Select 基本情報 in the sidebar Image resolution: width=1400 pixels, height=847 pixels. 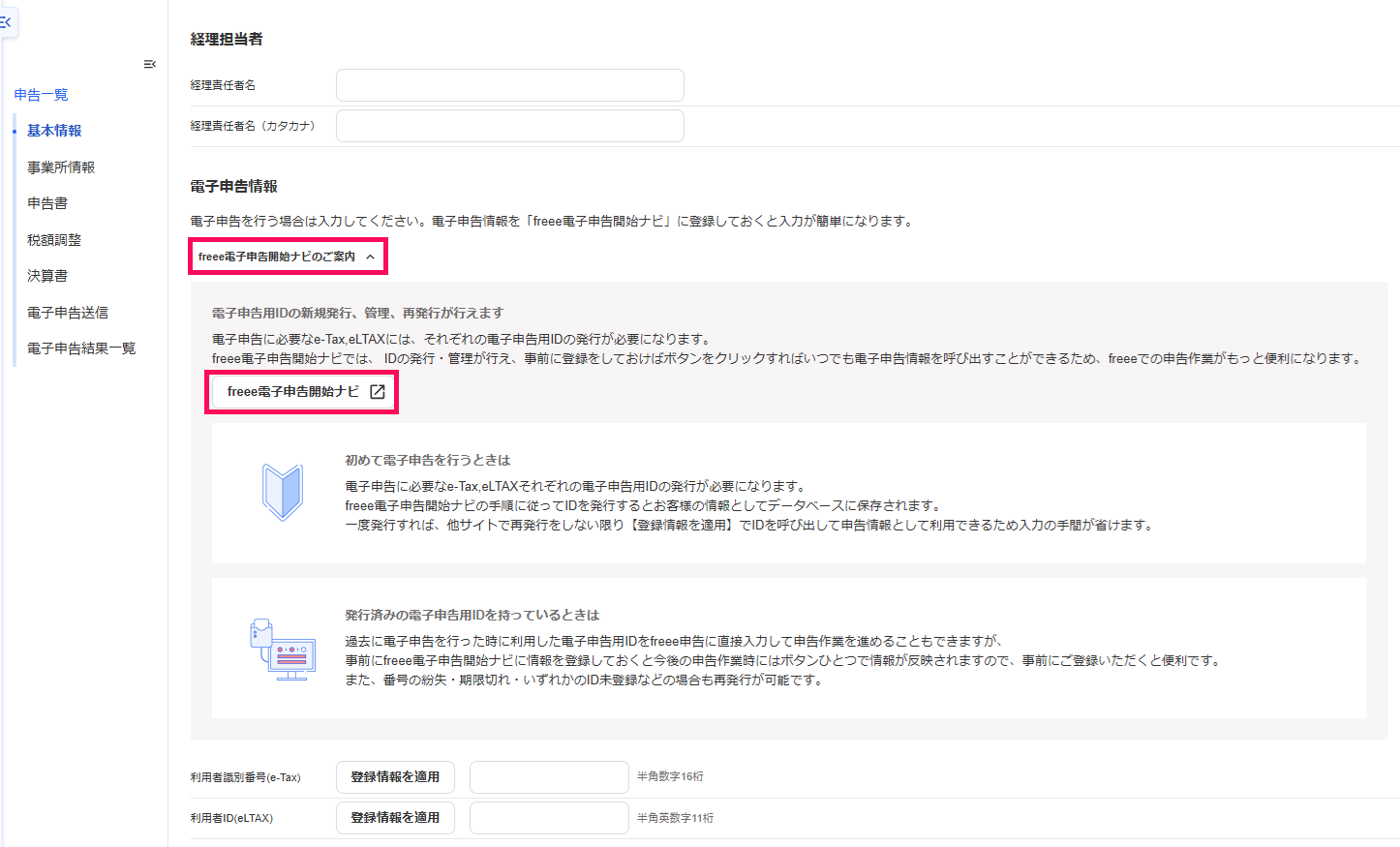tap(54, 131)
